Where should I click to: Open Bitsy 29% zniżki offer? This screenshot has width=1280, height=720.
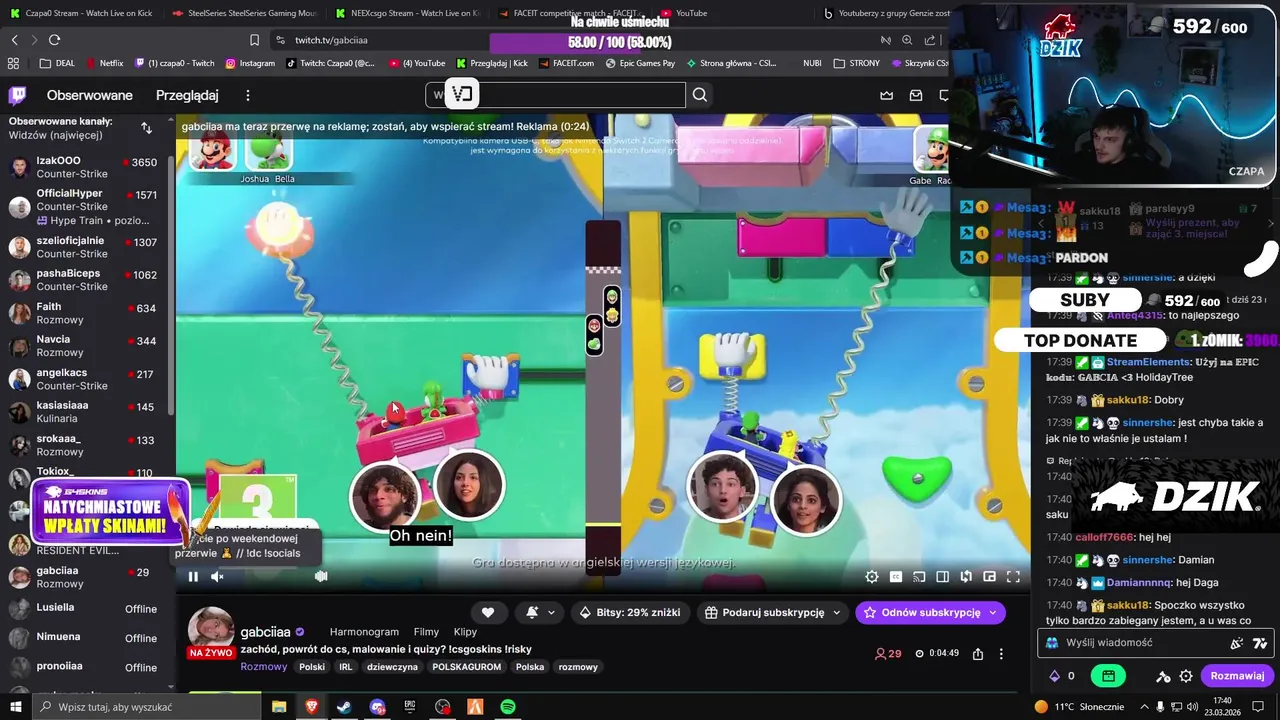[x=630, y=612]
